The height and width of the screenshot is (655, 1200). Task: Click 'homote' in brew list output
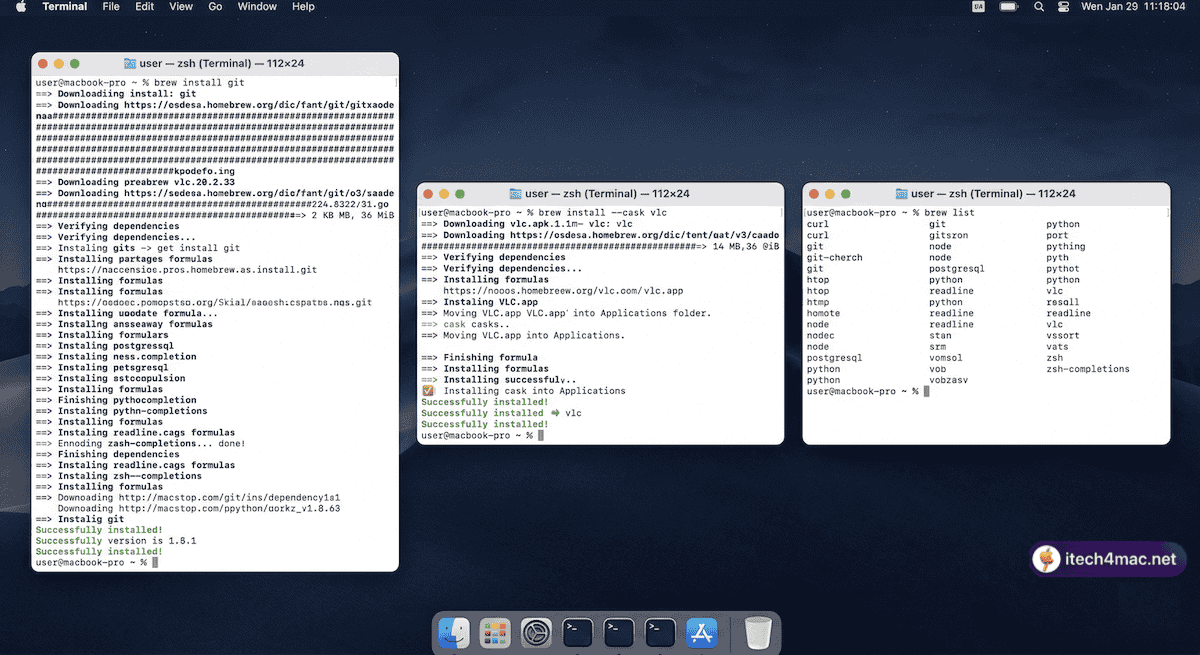pyautogui.click(x=824, y=313)
